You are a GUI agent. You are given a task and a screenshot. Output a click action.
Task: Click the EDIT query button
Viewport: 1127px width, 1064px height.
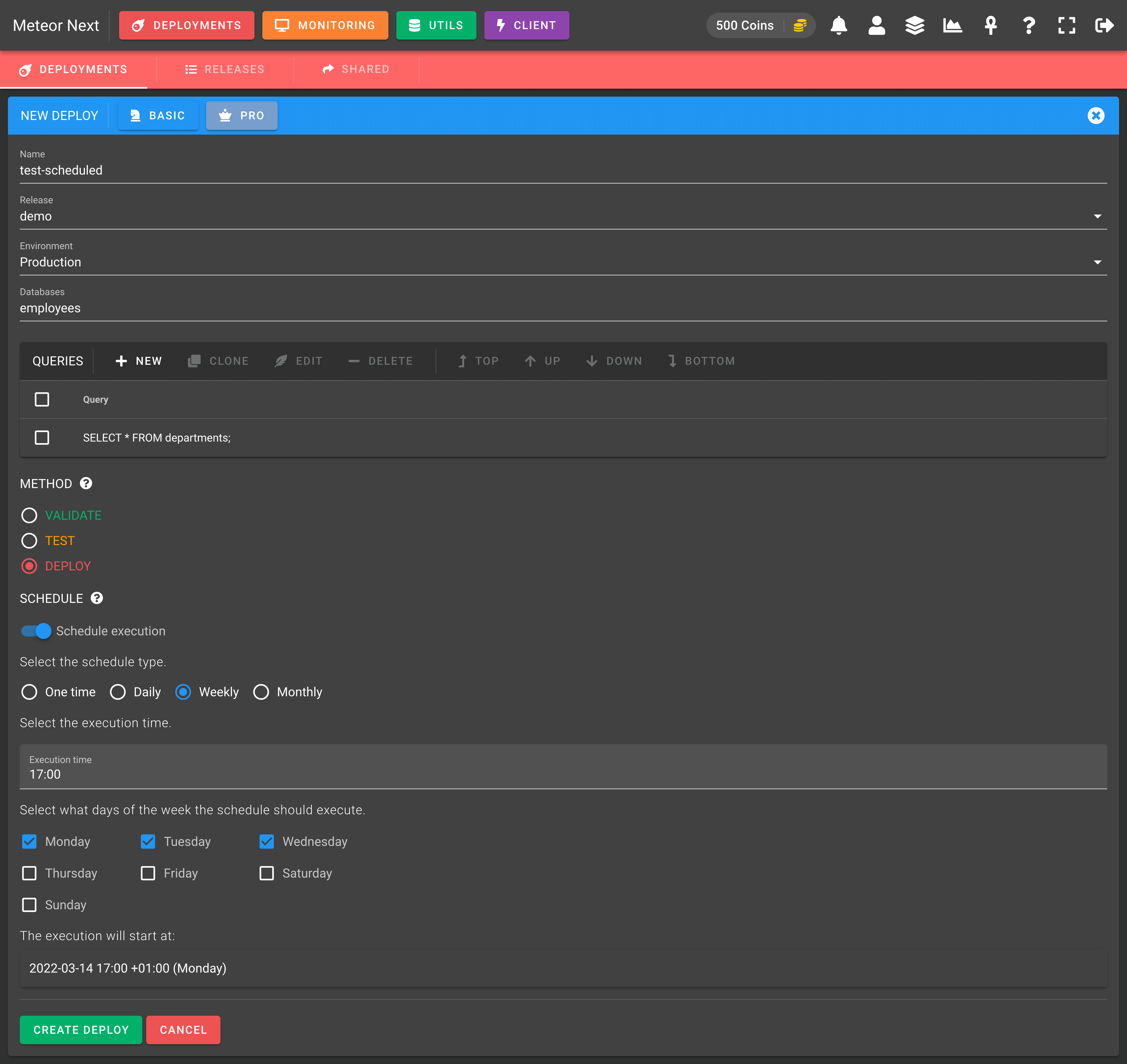298,361
